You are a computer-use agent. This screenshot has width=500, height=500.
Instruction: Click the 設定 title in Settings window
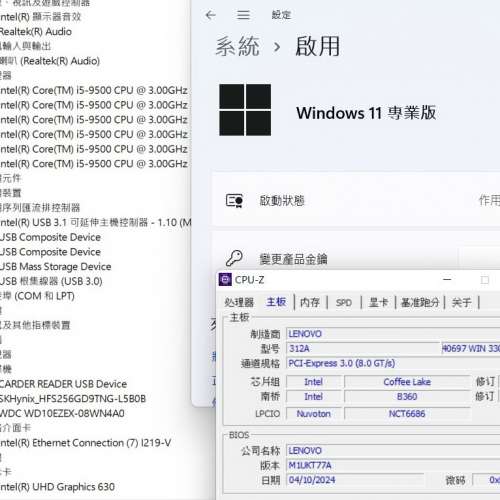tap(281, 15)
